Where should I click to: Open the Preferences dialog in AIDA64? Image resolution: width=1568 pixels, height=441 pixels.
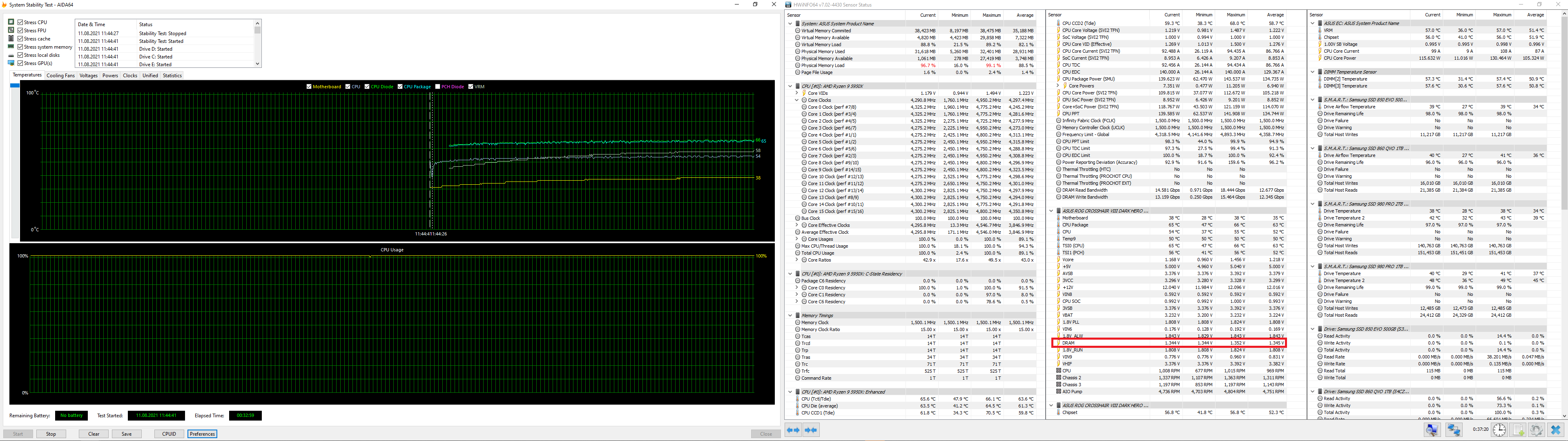[x=202, y=434]
